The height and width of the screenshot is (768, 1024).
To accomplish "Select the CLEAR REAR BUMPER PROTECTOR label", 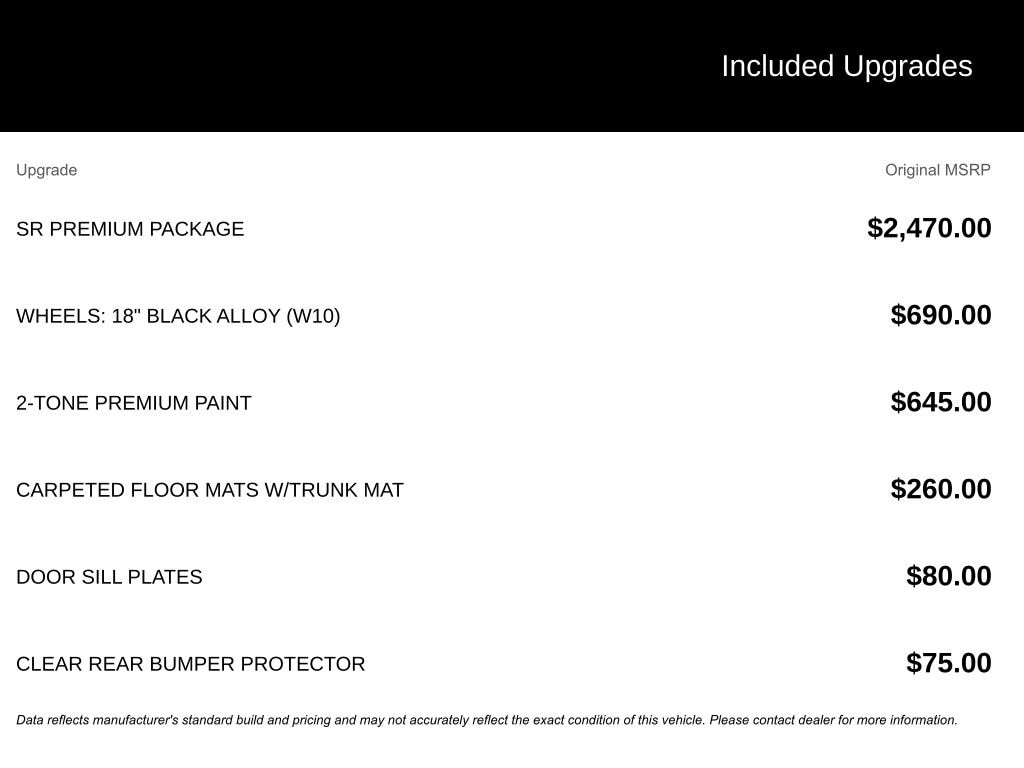I will click(x=191, y=664).
